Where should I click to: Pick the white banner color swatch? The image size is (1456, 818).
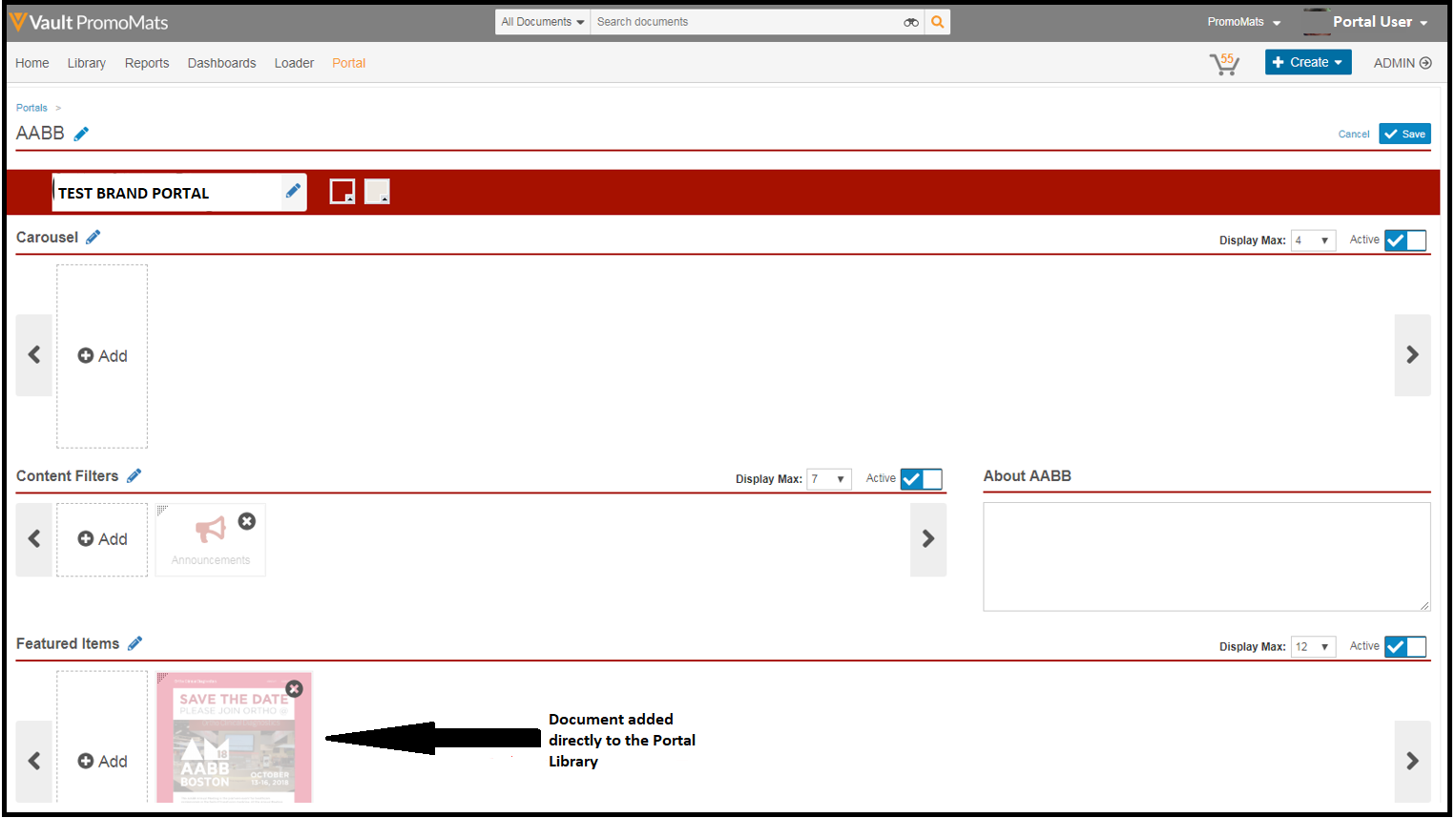377,192
